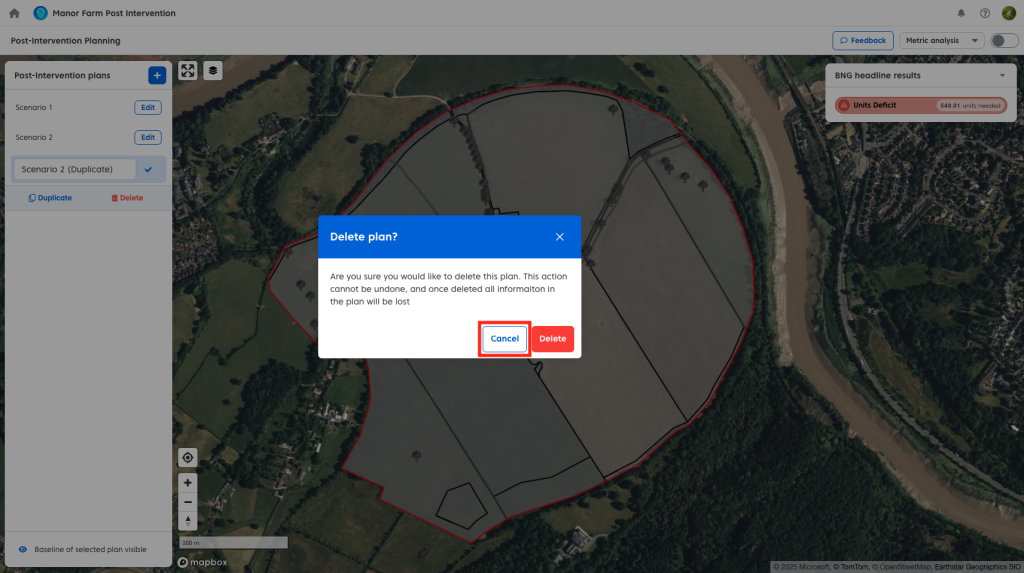Collapse the BNG headline results panel
The width and height of the screenshot is (1024, 573).
click(1002, 75)
